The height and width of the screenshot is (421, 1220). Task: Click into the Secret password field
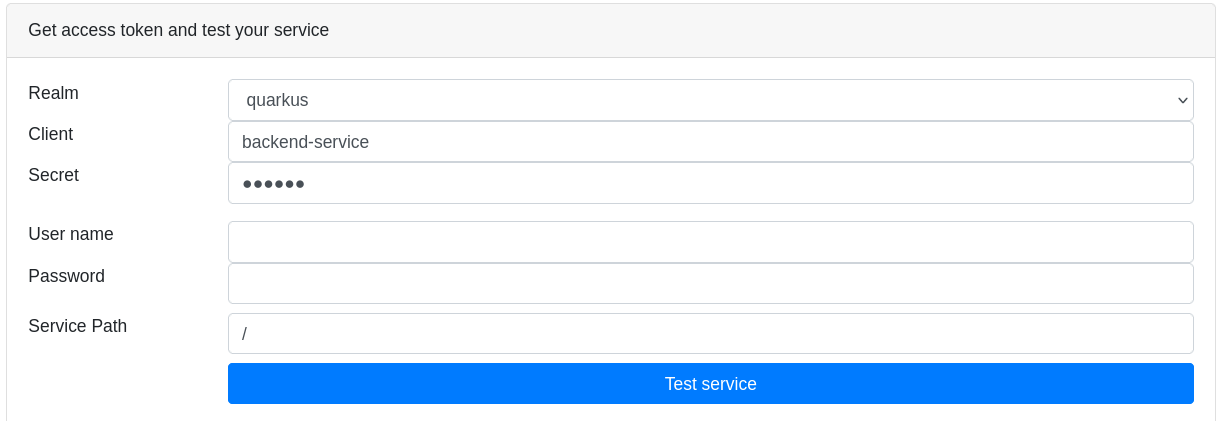pos(710,183)
